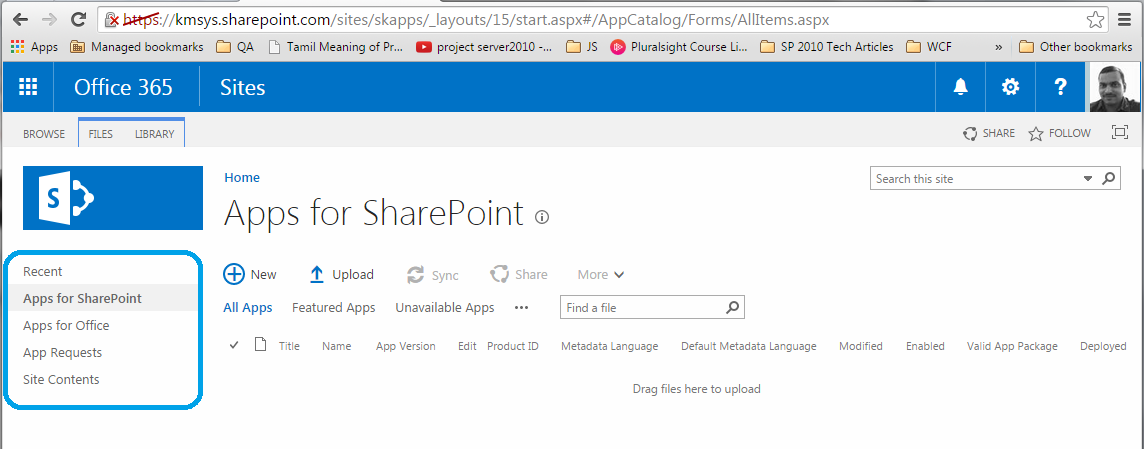
Task: Select the All Apps view
Action: tap(248, 307)
